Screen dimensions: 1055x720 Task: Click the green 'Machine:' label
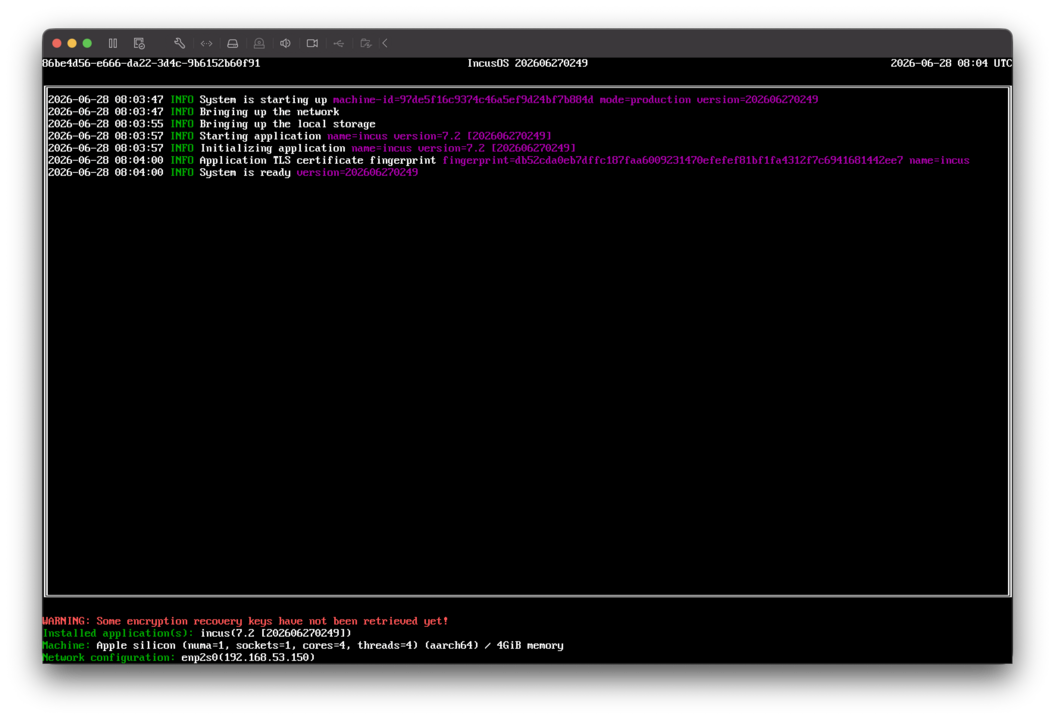point(66,645)
